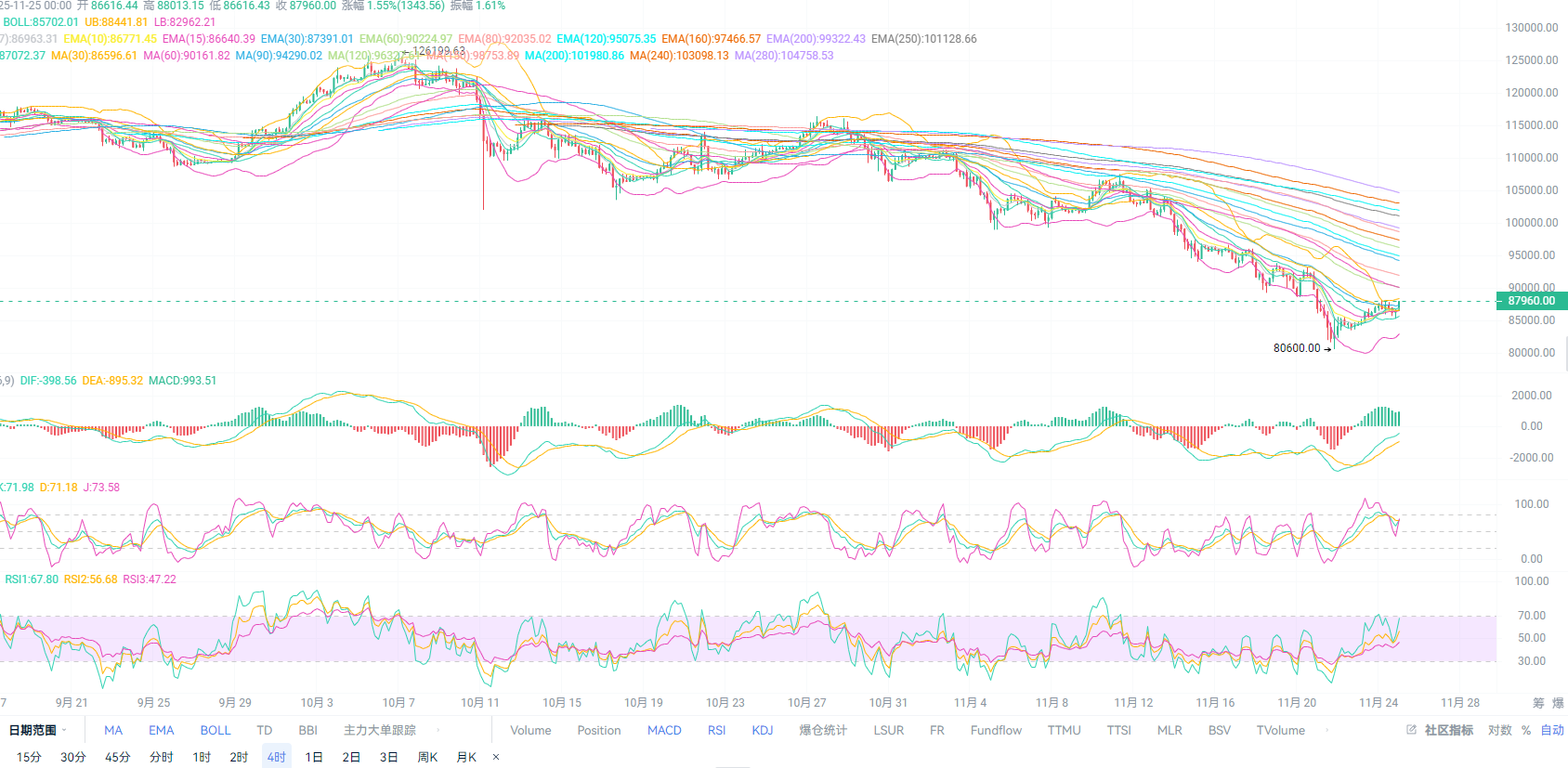1568x768 pixels.
Task: Open the 日期范围 date range dropdown
Action: 37,730
